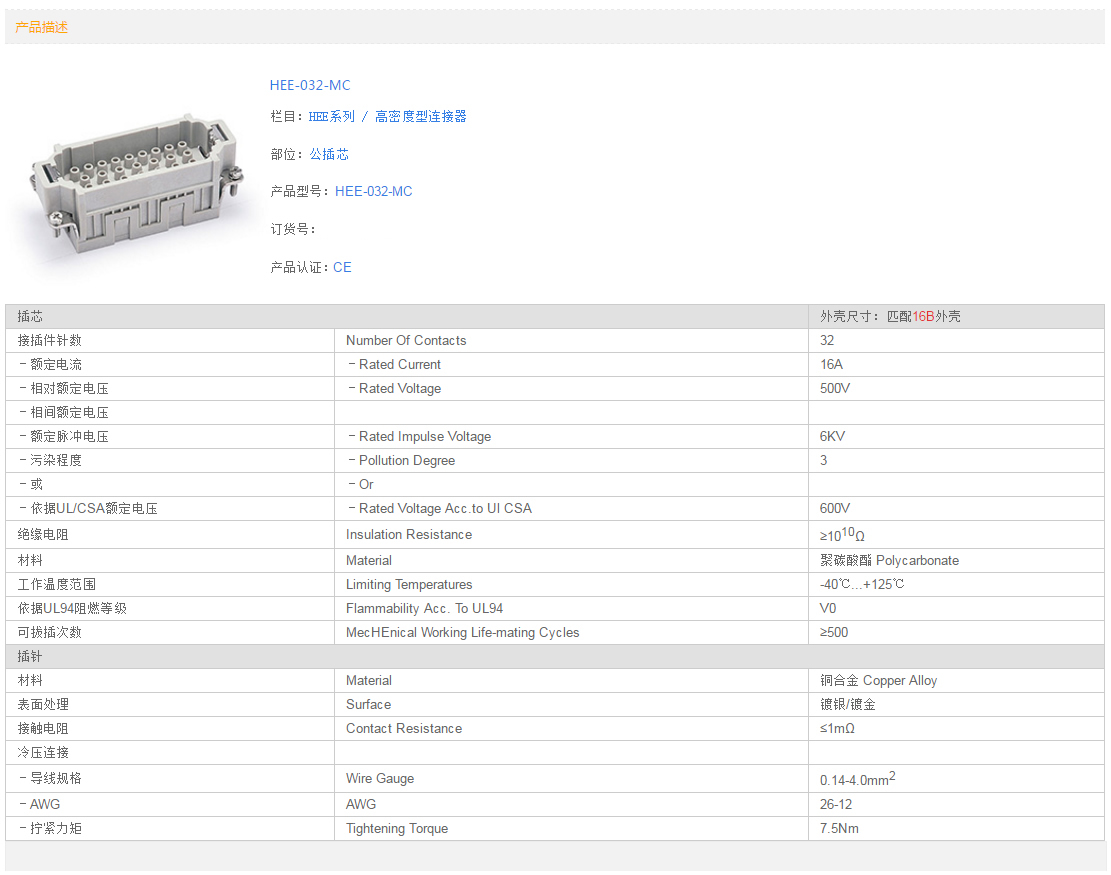Click the 聚碳酸酯 Polycarbonate value cell
The height and width of the screenshot is (875, 1111).
tap(889, 560)
